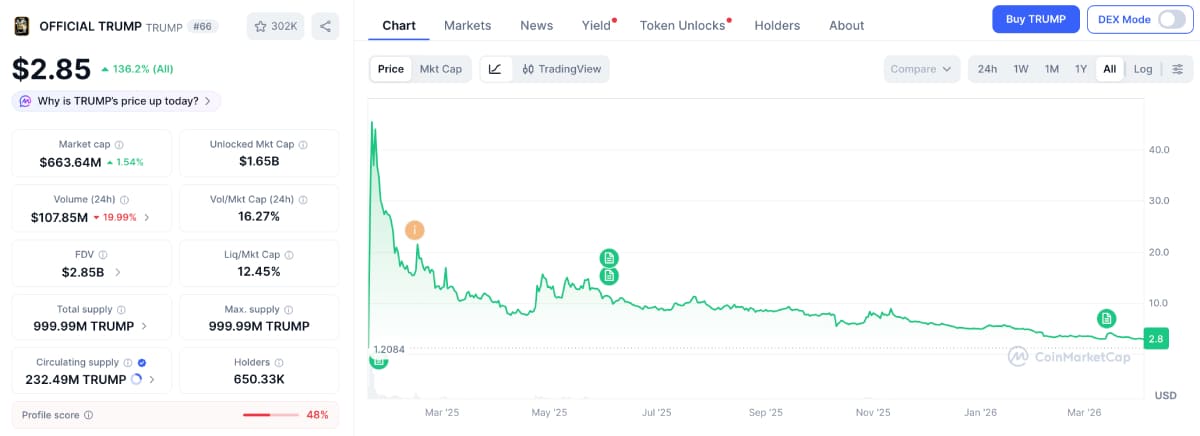Toggle DEX Mode switch
1200x436 pixels.
pyautogui.click(x=1170, y=19)
